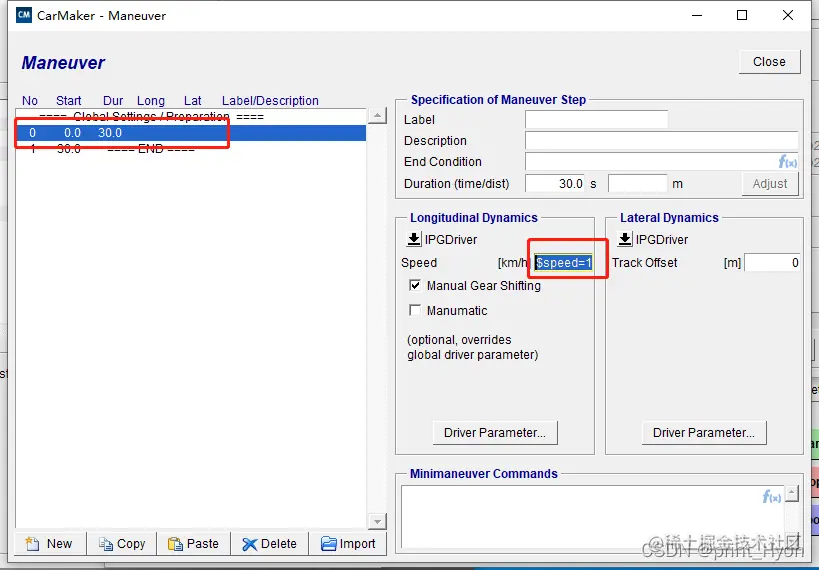Viewport: 819px width, 570px height.
Task: Click the f(x) icon in End Condition field
Action: pos(788,162)
